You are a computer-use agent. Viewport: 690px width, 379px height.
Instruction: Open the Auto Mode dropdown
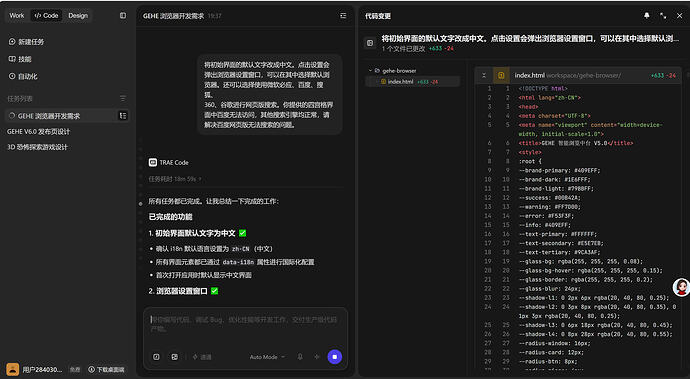(267, 357)
